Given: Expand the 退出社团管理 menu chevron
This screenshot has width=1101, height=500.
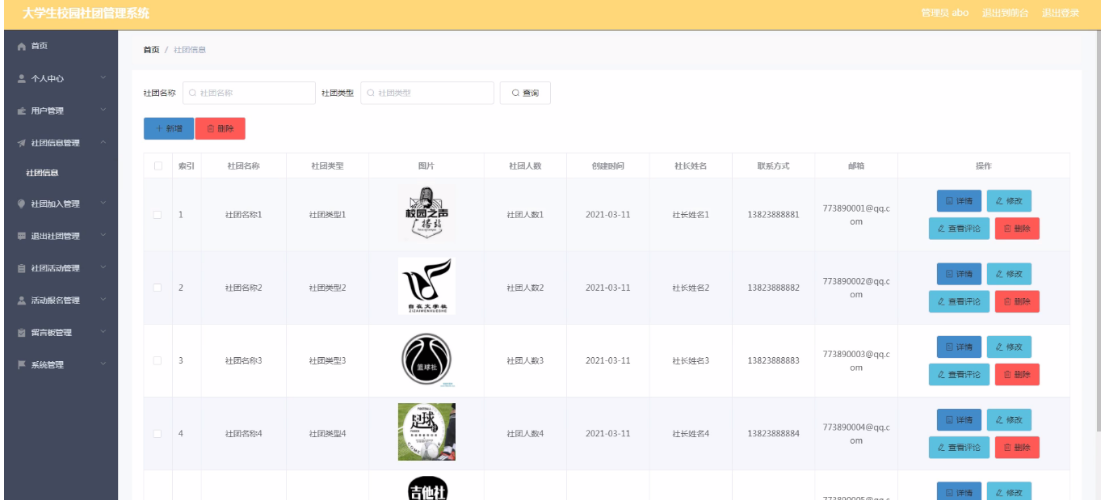Looking at the screenshot, I should tap(103, 236).
